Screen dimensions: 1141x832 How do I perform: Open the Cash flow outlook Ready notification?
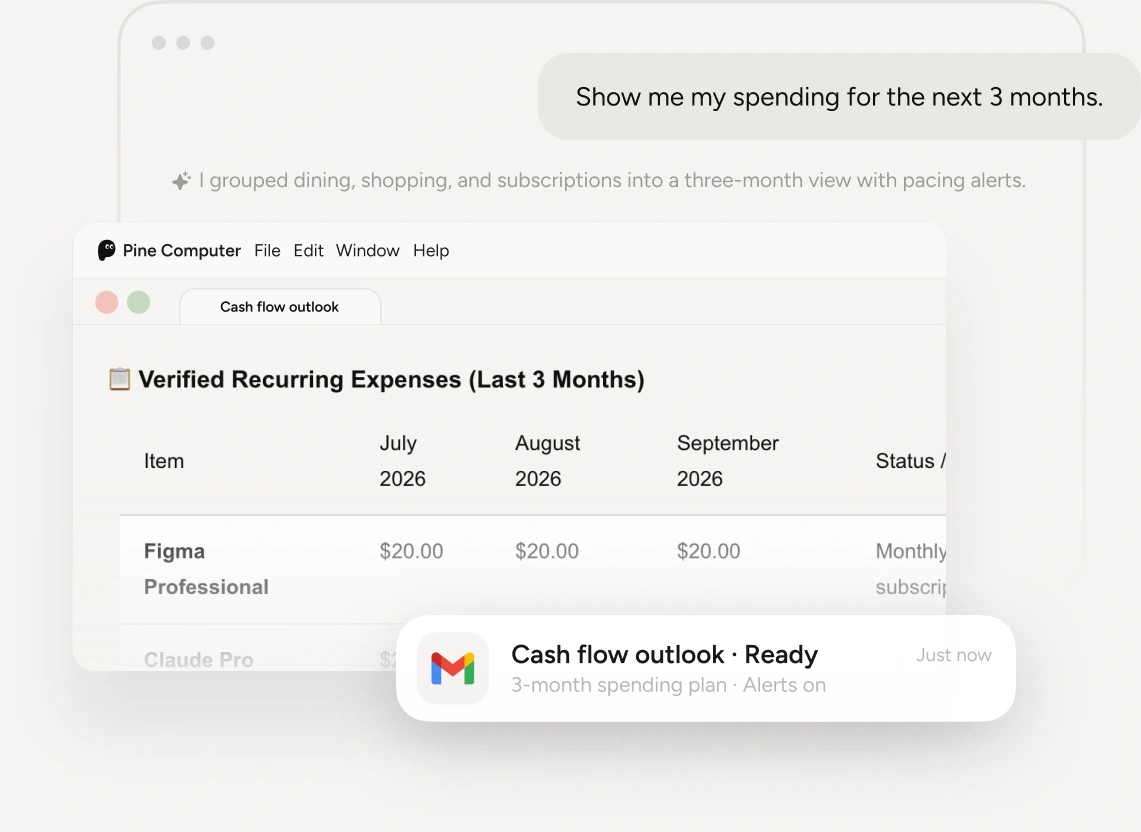coord(705,668)
